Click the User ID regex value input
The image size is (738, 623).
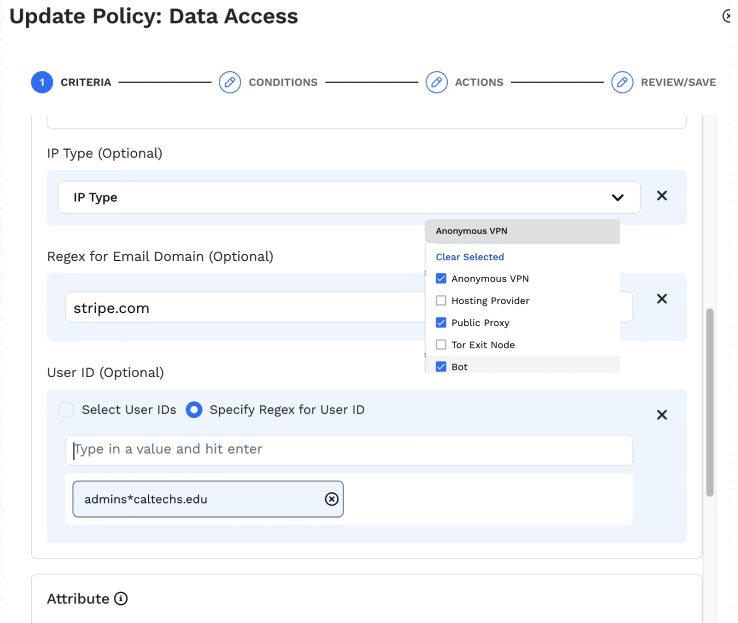point(349,450)
